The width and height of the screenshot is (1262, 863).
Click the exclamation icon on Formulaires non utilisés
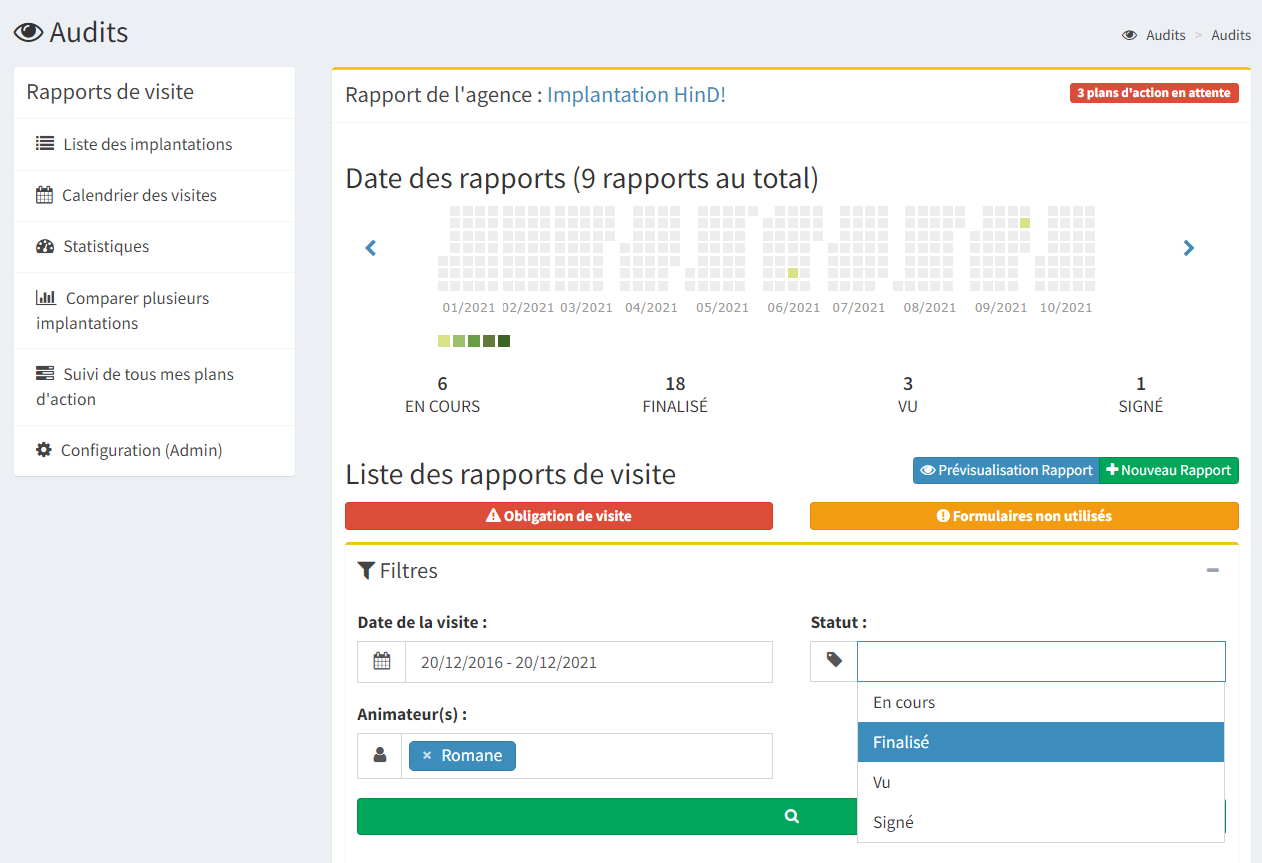tap(942, 516)
